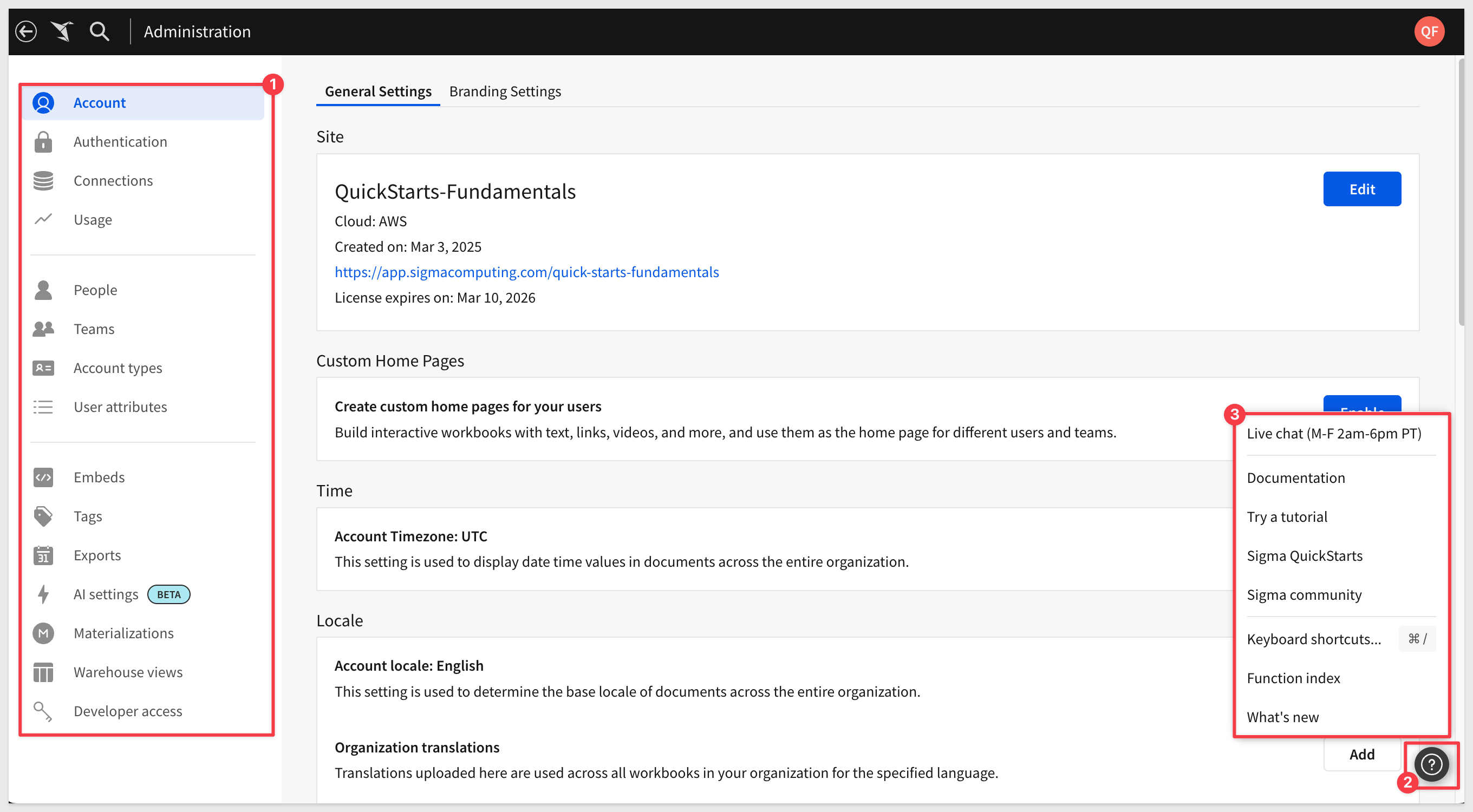
Task: Open Documentation from help menu
Action: [1295, 477]
